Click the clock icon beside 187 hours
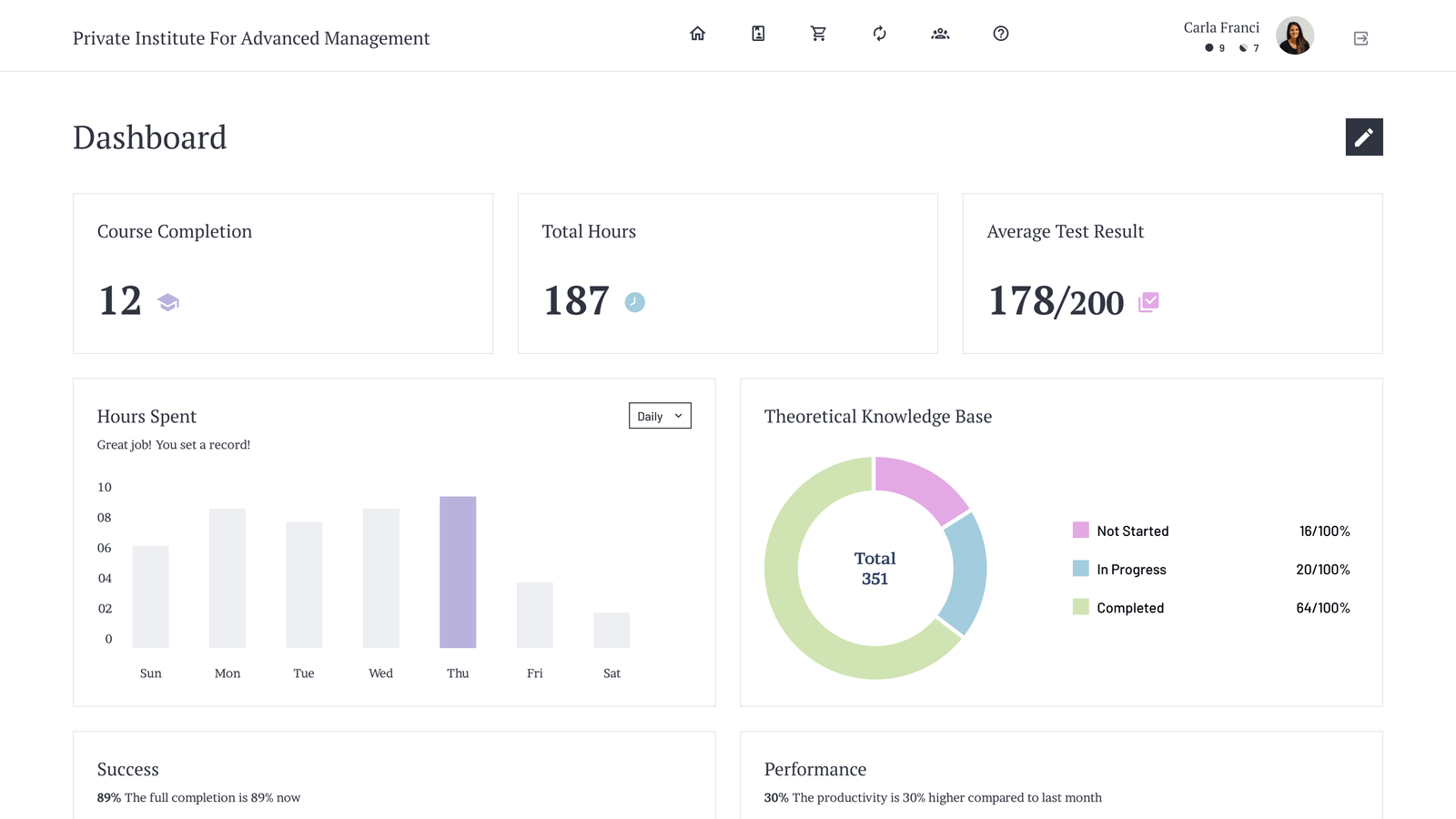Image resolution: width=1456 pixels, height=819 pixels. (x=634, y=302)
